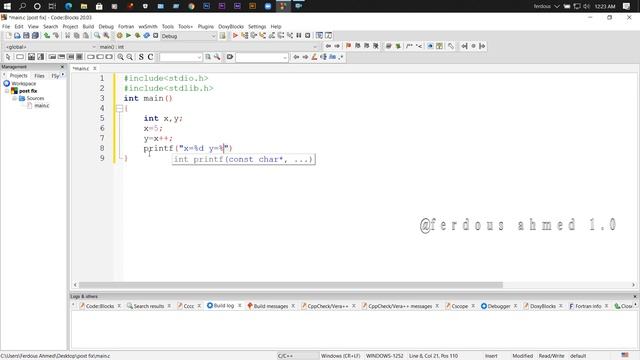Click the Run to cursor debug icon
The image size is (640, 360).
pyautogui.click(x=244, y=36)
